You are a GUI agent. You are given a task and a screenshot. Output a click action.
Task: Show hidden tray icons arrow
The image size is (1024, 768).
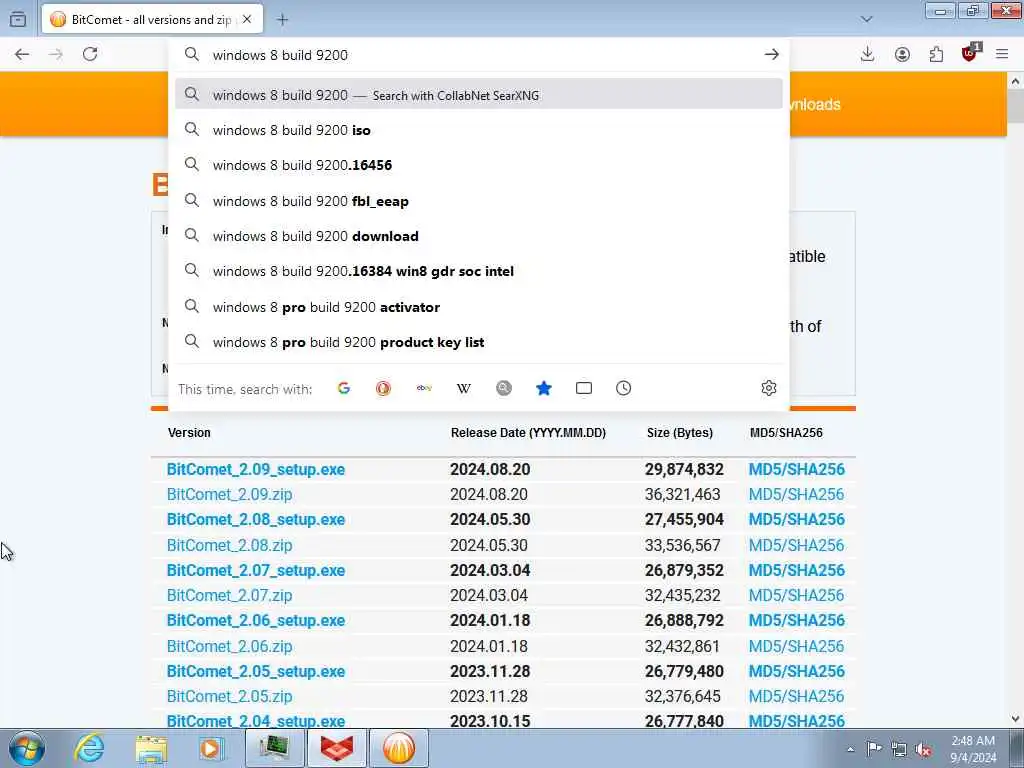click(x=850, y=749)
